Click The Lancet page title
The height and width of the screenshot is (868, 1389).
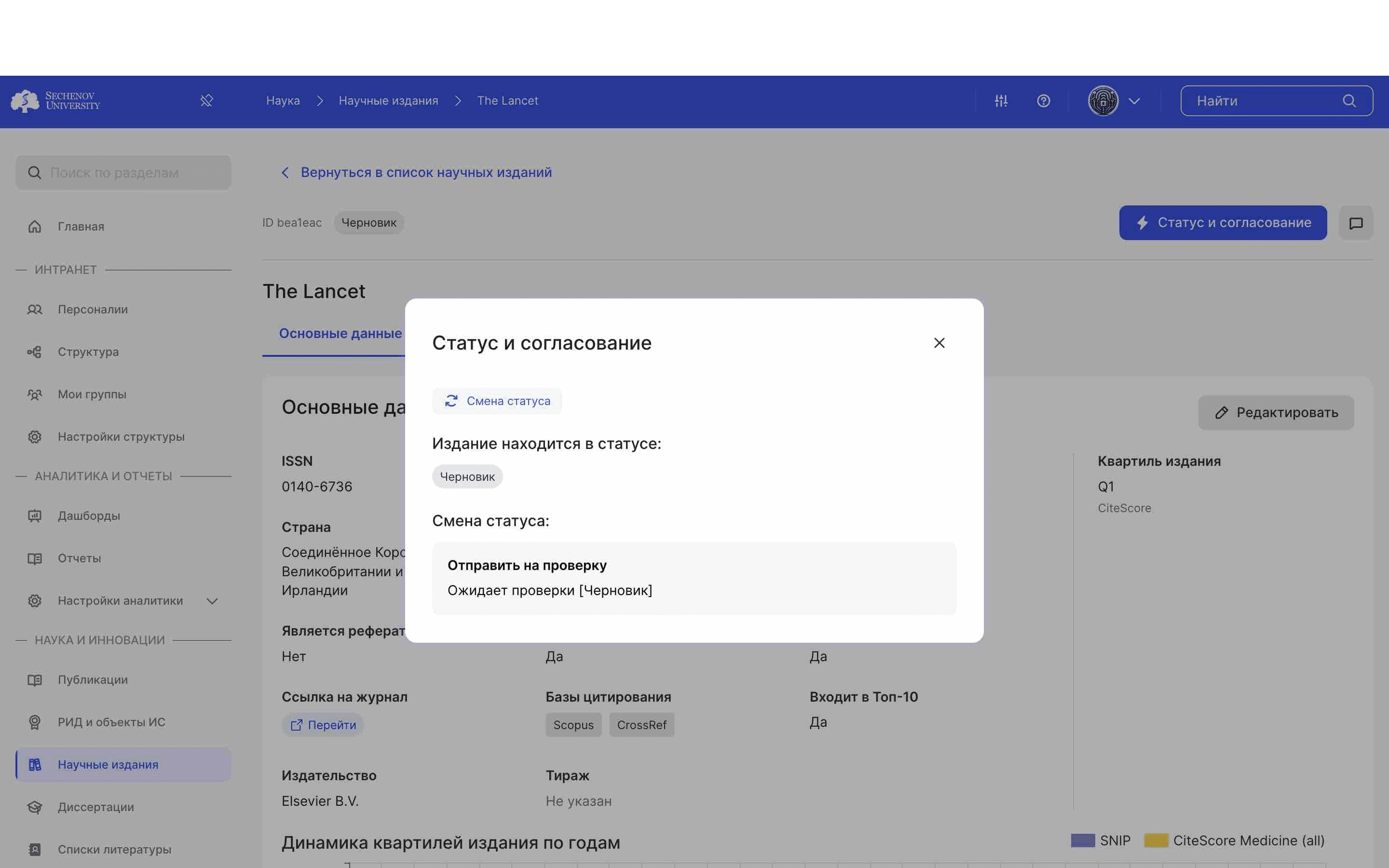click(x=314, y=292)
